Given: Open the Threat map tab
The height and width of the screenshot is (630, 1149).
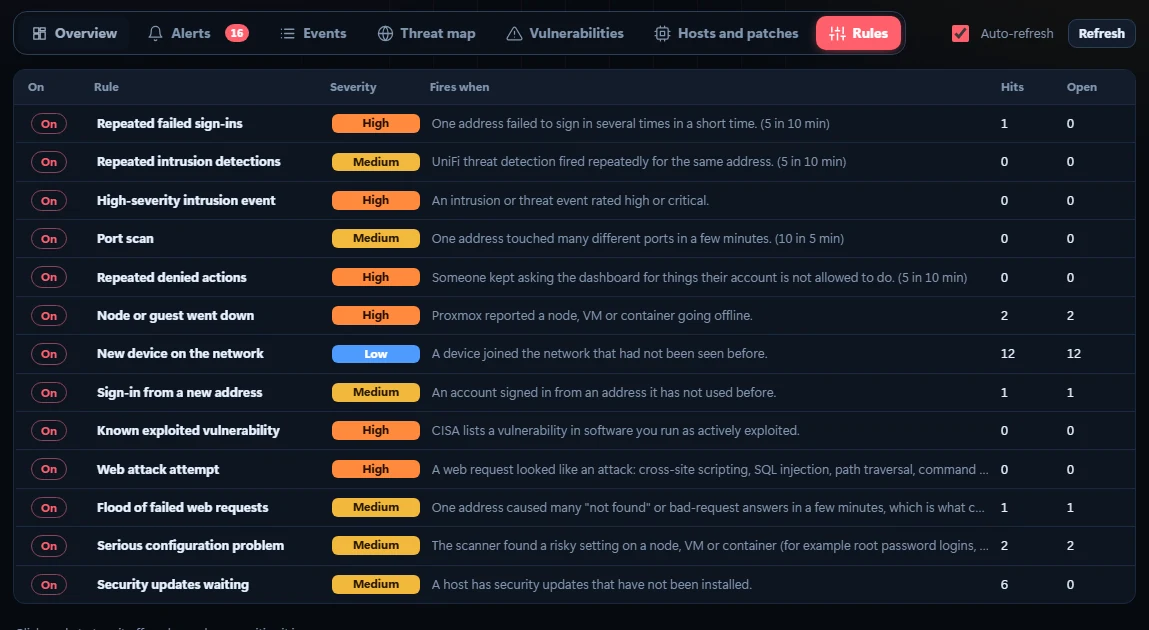Looking at the screenshot, I should click(427, 34).
